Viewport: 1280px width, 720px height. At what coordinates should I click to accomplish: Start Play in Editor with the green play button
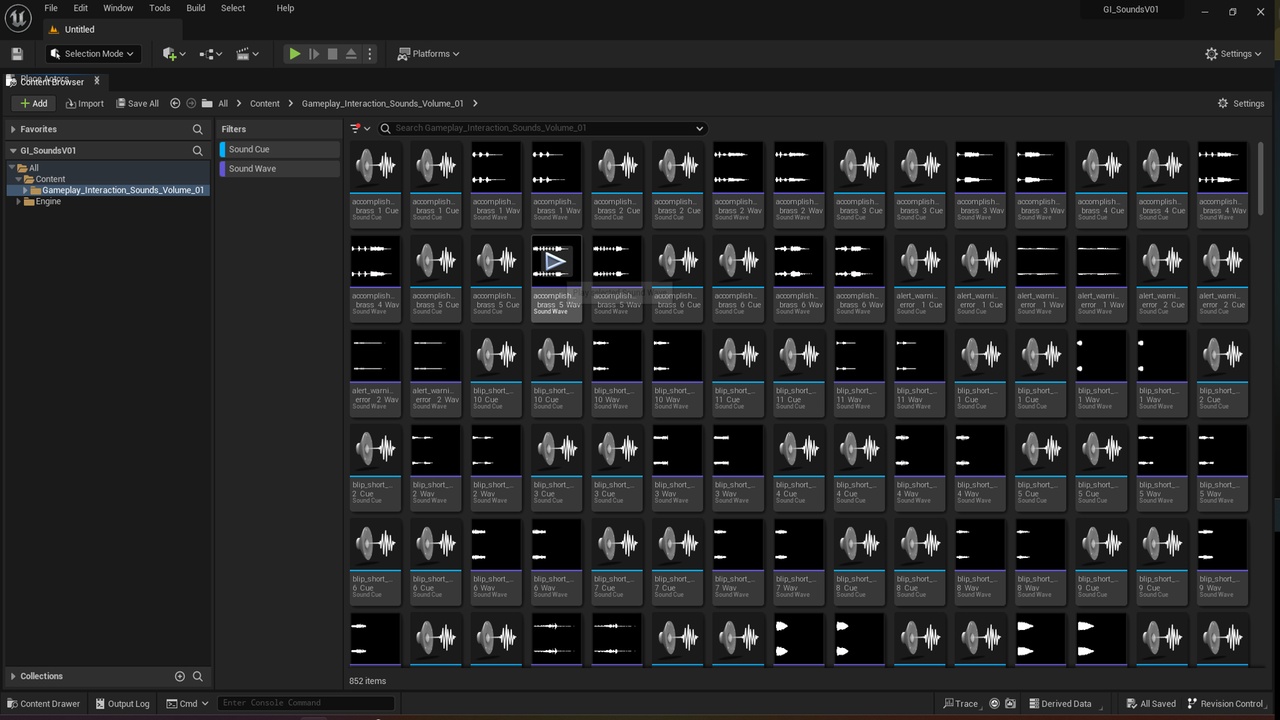295,54
